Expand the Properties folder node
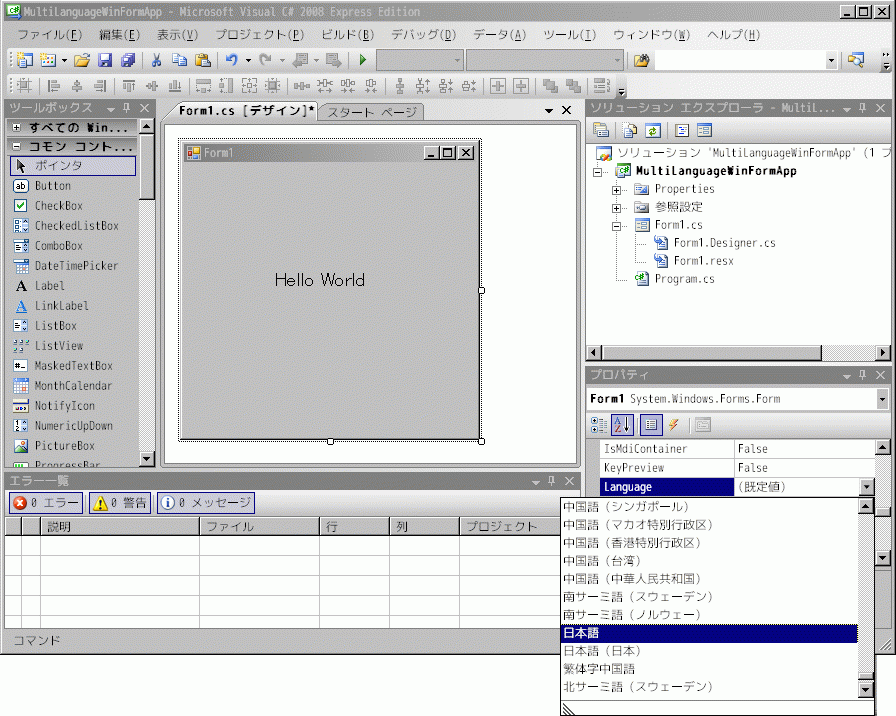The image size is (896, 716). (616, 190)
